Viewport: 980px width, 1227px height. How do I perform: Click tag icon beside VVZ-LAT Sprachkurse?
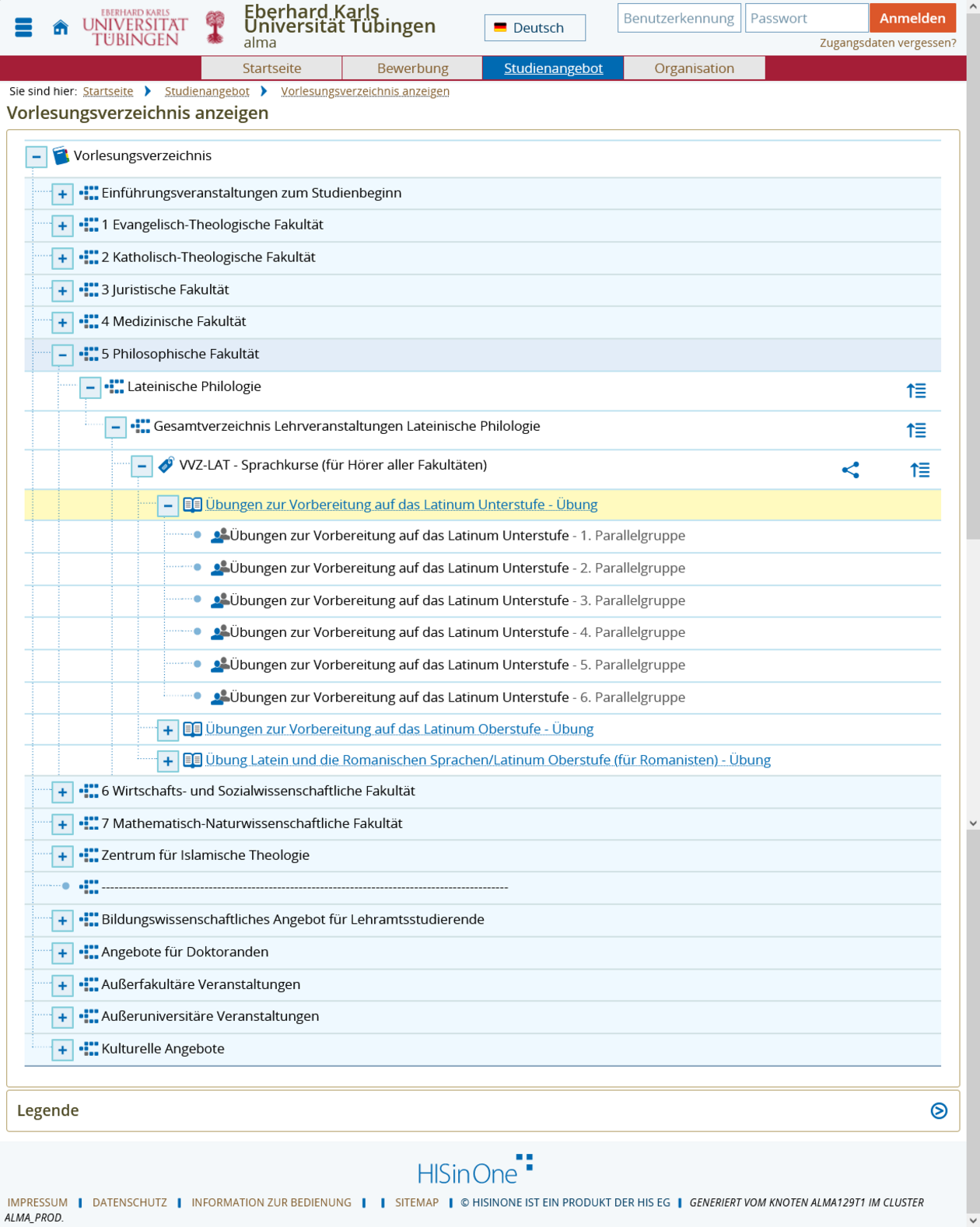point(166,465)
